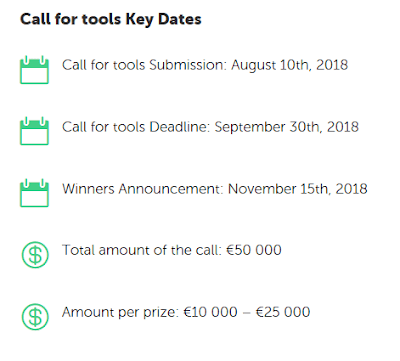The image size is (400, 361).
Task: Click the 'Call for tools Key Dates' heading
Action: click(x=111, y=19)
